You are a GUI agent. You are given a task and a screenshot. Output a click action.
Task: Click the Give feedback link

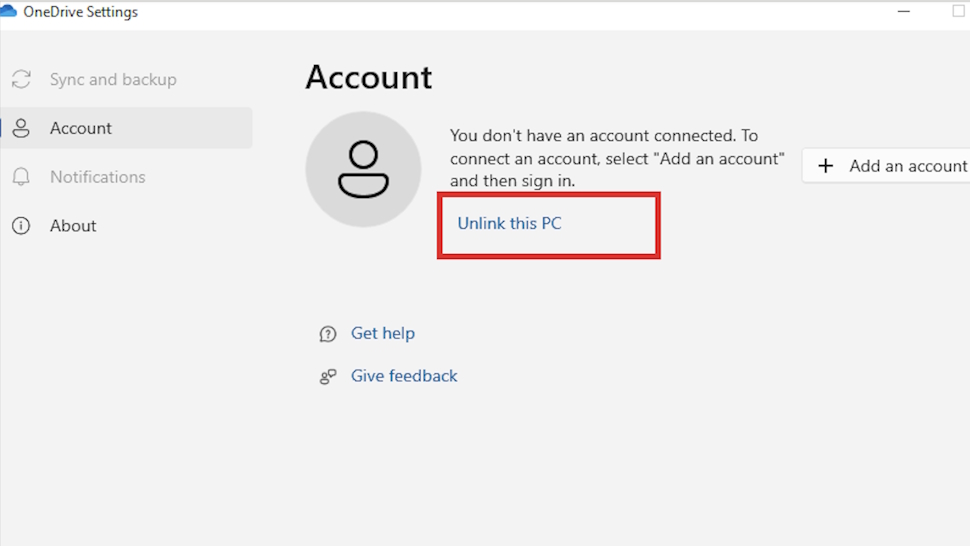[404, 376]
